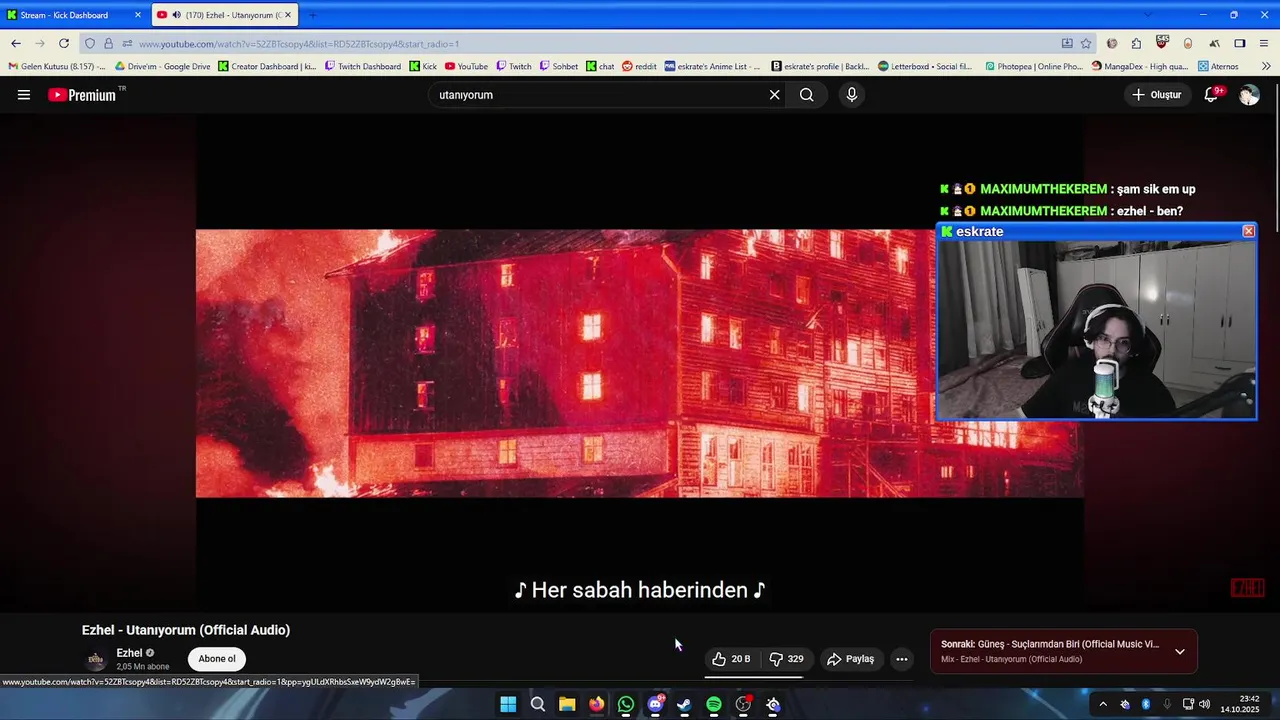1280x720 pixels.
Task: Open the eskrate's Anime List bookmark
Action: click(x=712, y=67)
